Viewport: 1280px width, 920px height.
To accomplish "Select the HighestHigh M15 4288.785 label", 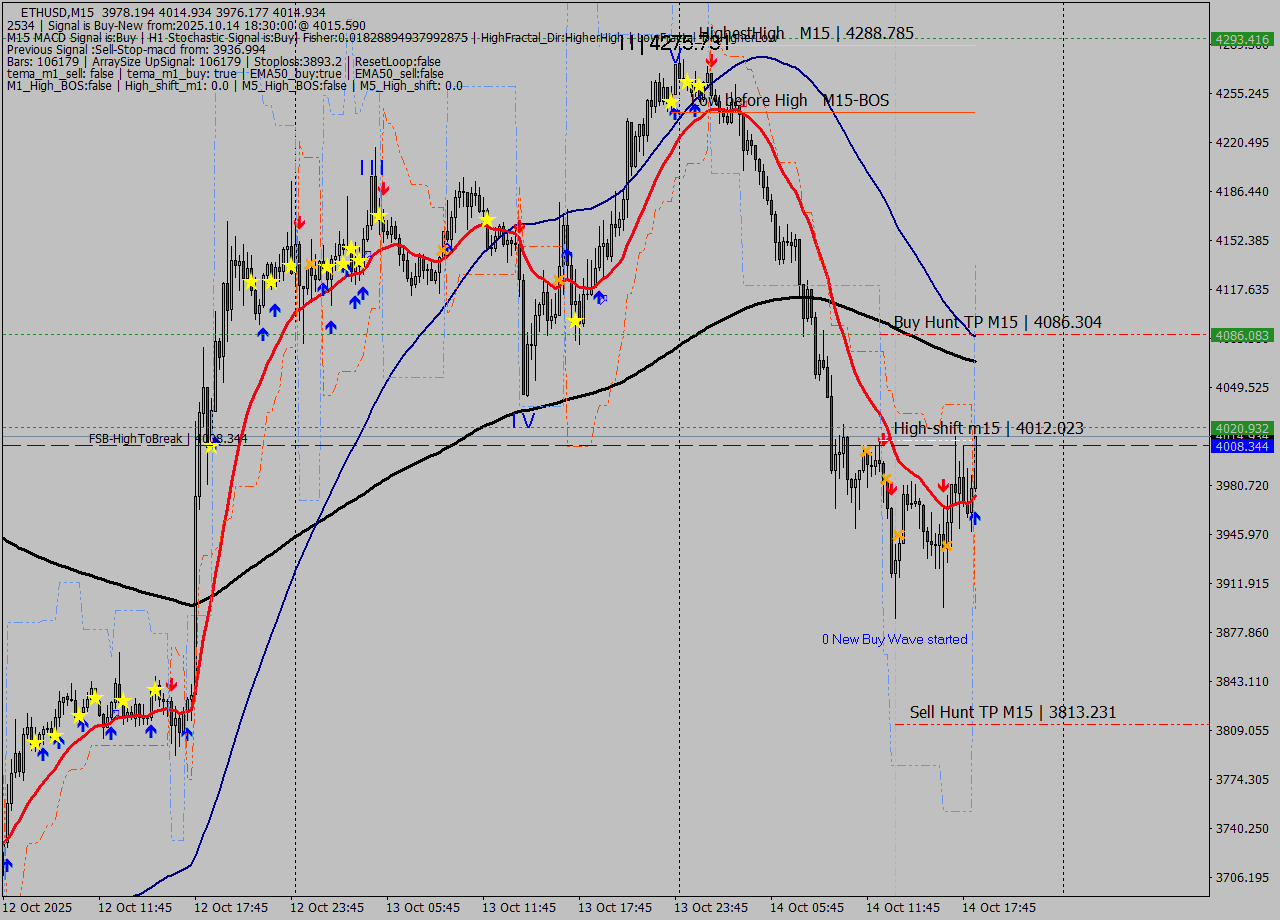I will point(806,33).
